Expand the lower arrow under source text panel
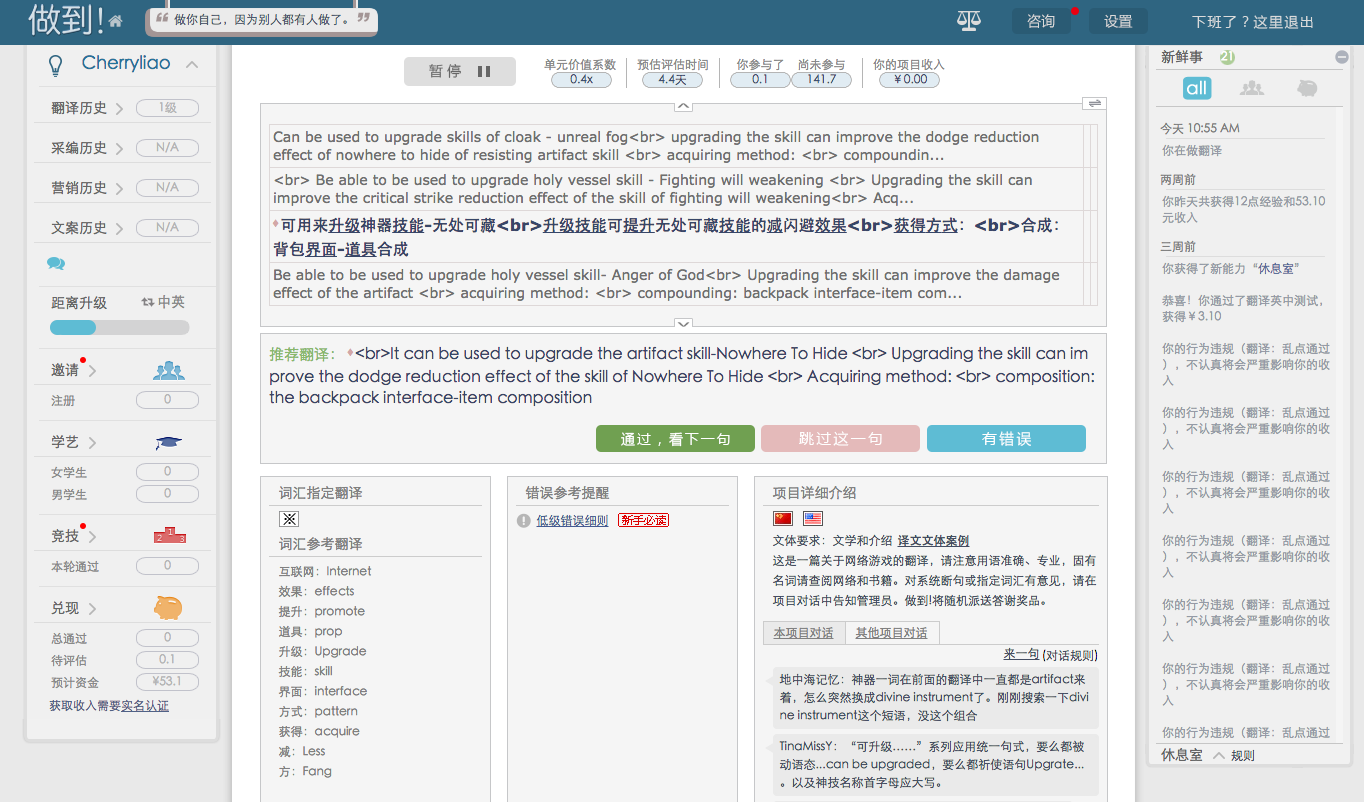This screenshot has height=802, width=1364. (683, 323)
